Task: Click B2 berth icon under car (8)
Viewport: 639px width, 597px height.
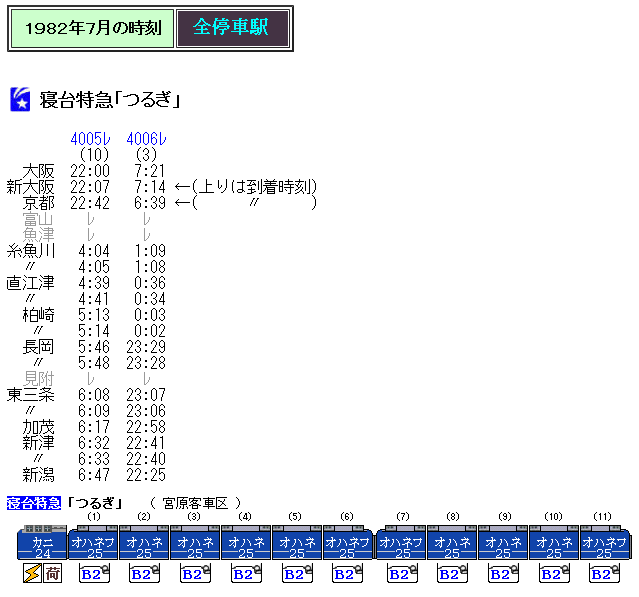Action: (452, 573)
